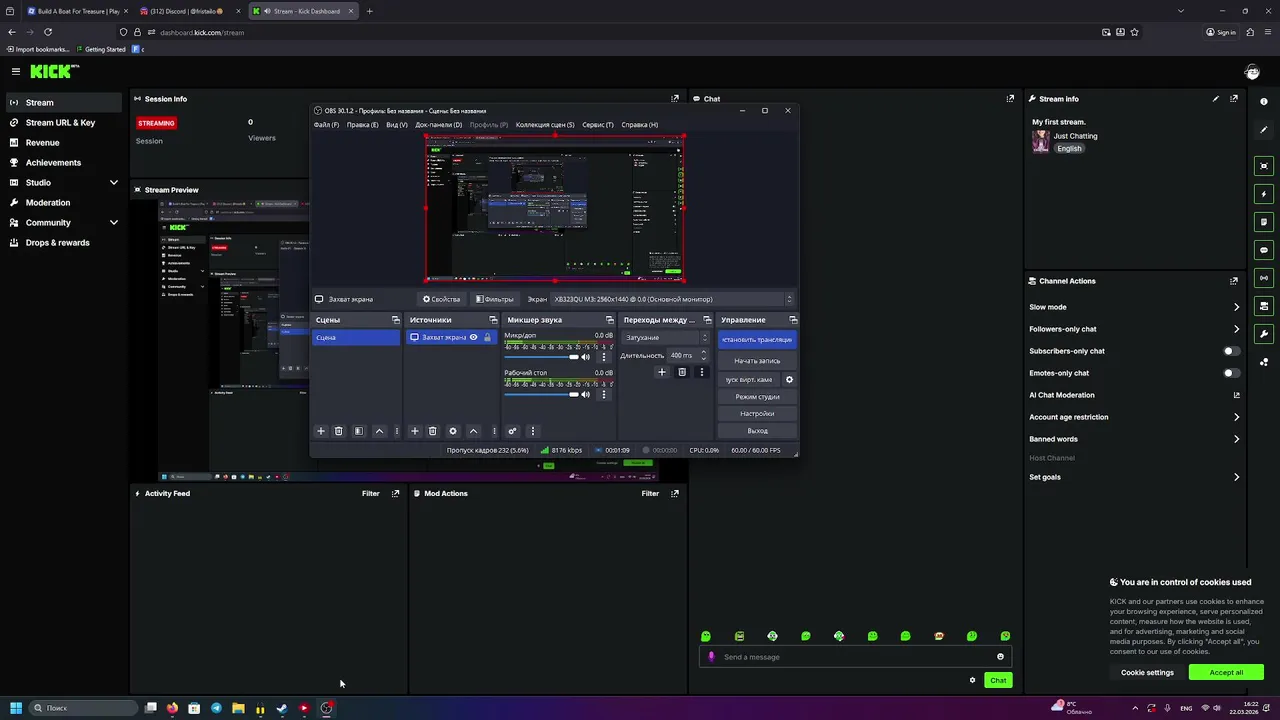The height and width of the screenshot is (720, 1280).
Task: Click the broadcast signal icon in right sidebar
Action: pyautogui.click(x=1264, y=278)
